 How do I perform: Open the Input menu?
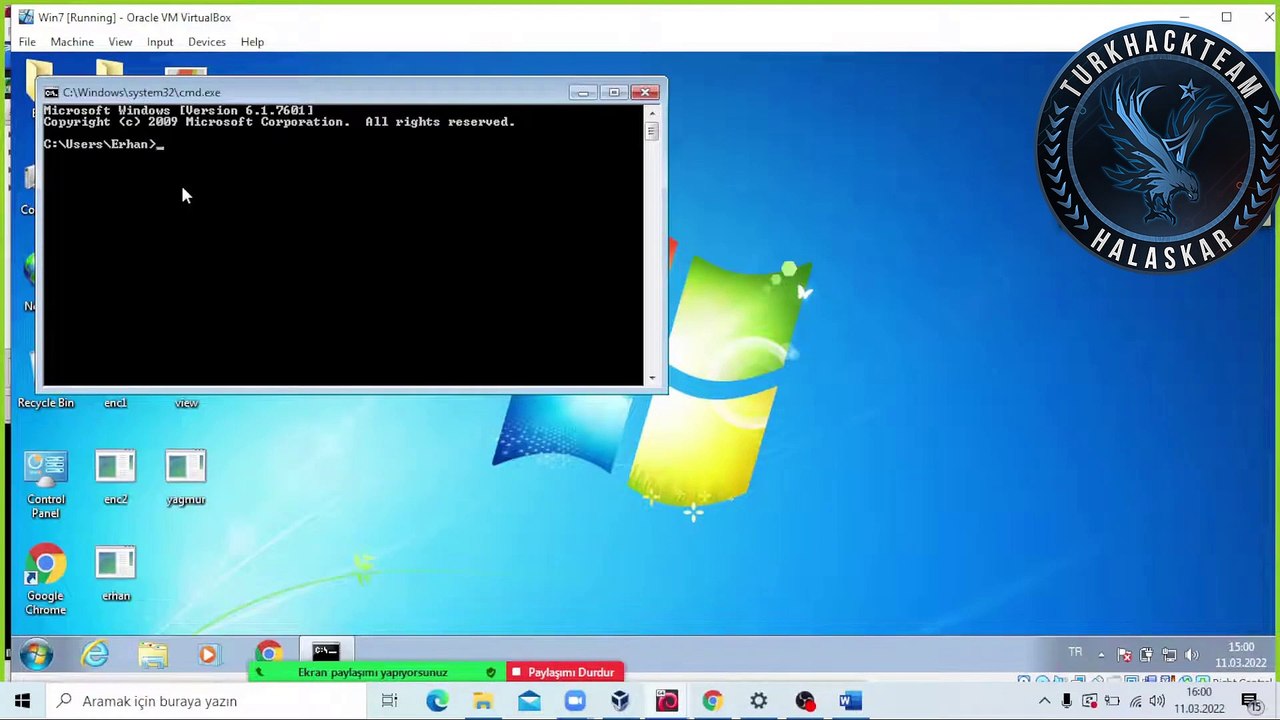(160, 42)
